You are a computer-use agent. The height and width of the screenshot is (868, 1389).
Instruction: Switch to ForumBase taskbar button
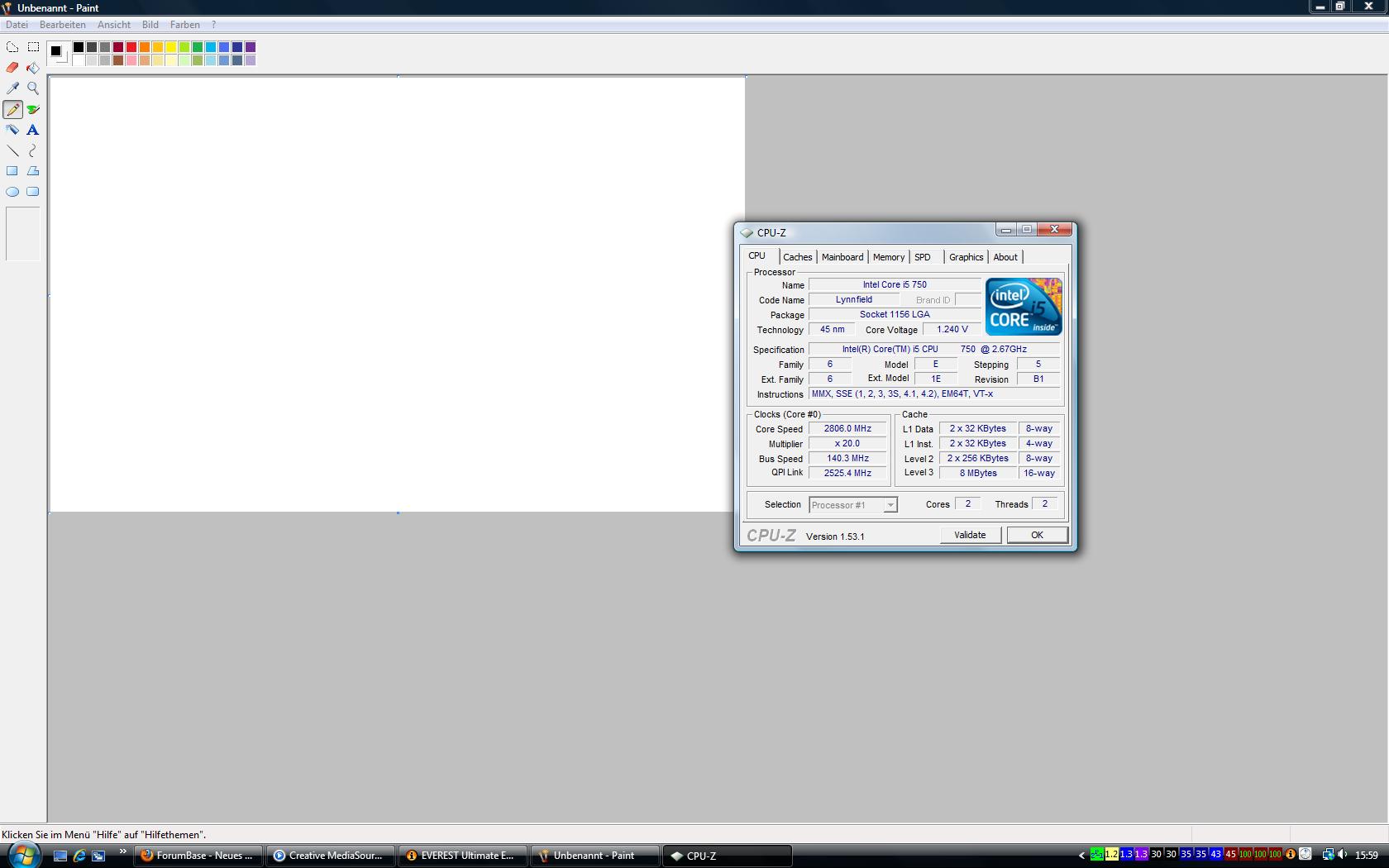[x=198, y=856]
